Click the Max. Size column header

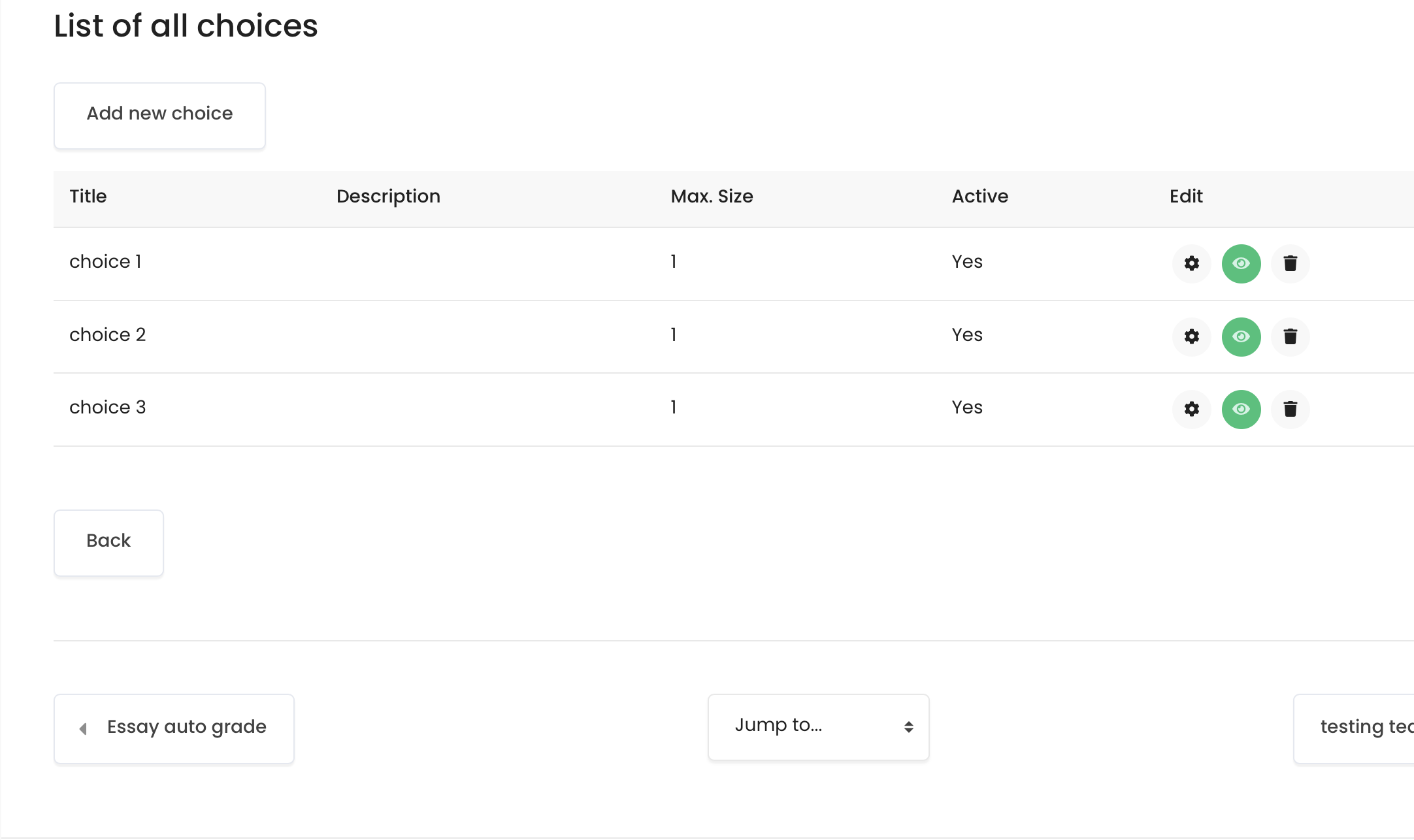click(712, 196)
